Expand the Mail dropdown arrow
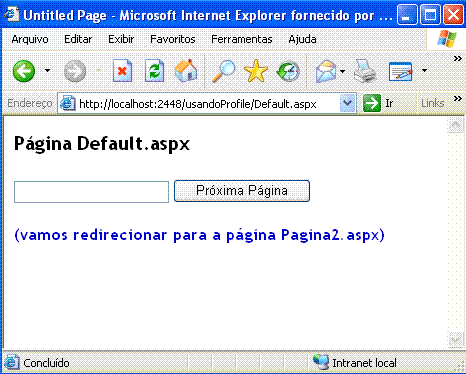The width and height of the screenshot is (466, 374). click(342, 71)
